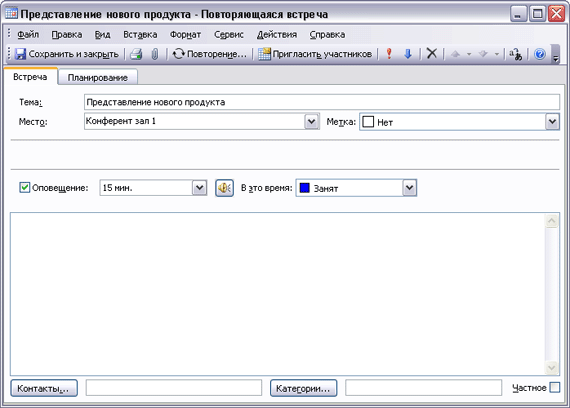
Task: Set low importance with blue arrow
Action: point(408,54)
